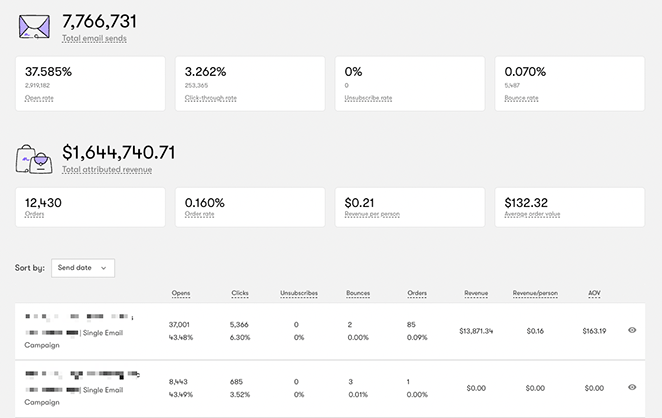Viewport: 662px width, 418px height.
Task: Open the 37.585% open rate card
Action: tap(90, 83)
